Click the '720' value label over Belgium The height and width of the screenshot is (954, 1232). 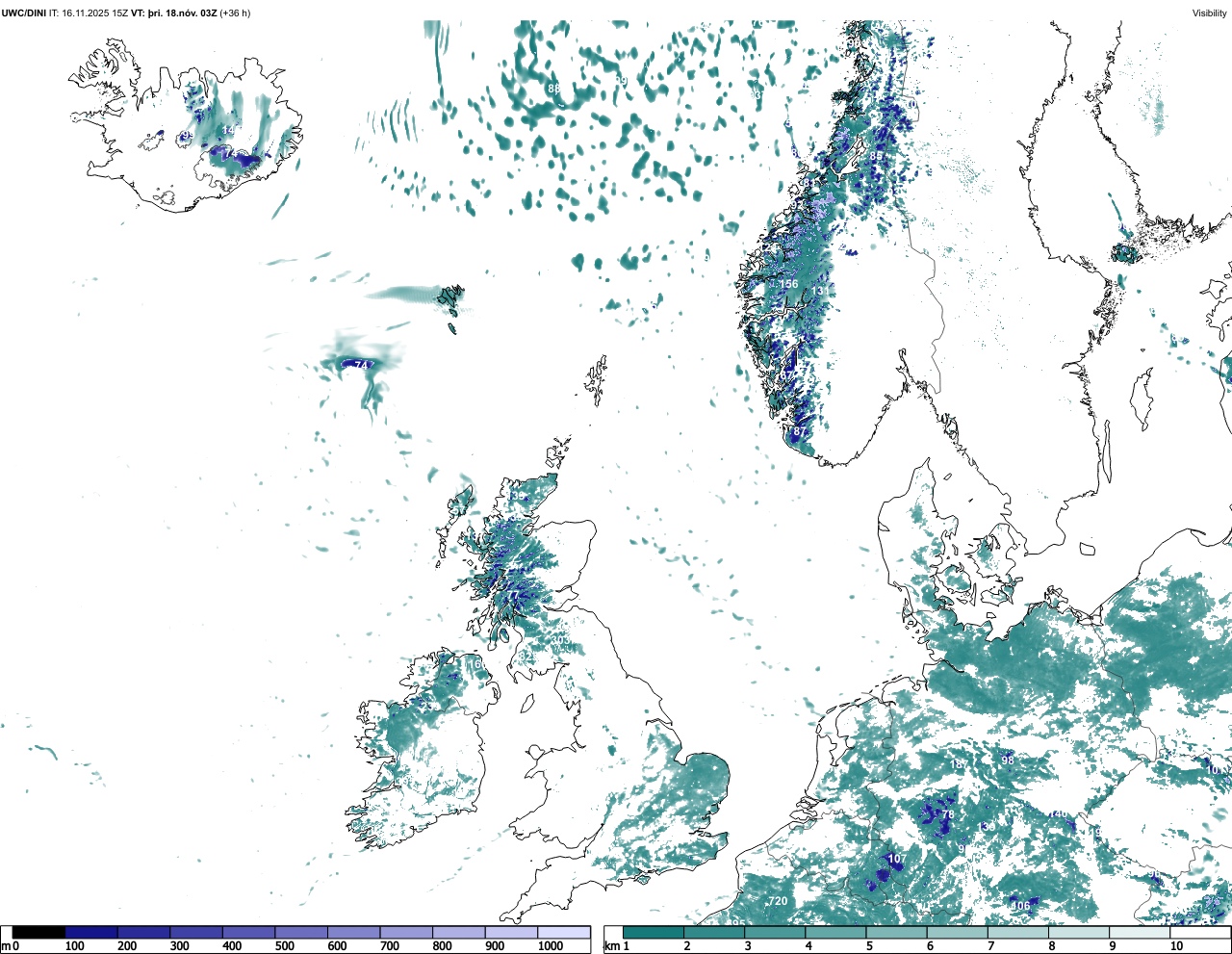coord(778,901)
